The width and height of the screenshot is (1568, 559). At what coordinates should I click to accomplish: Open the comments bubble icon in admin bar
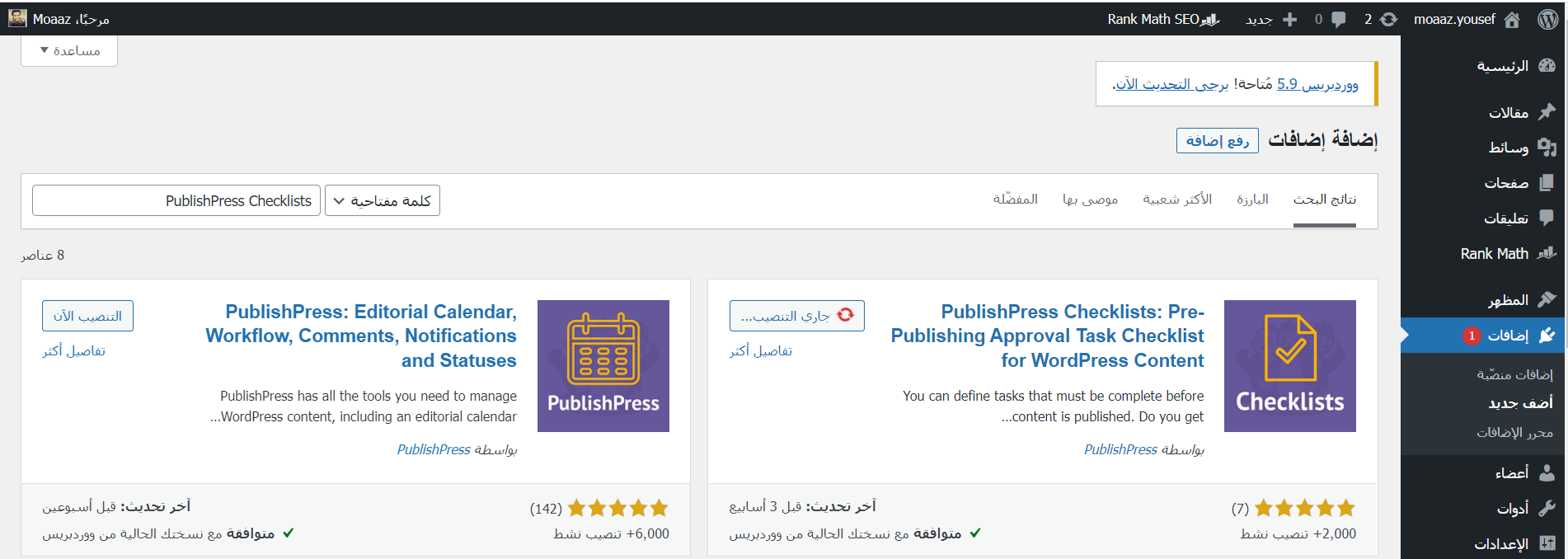pos(1338,20)
